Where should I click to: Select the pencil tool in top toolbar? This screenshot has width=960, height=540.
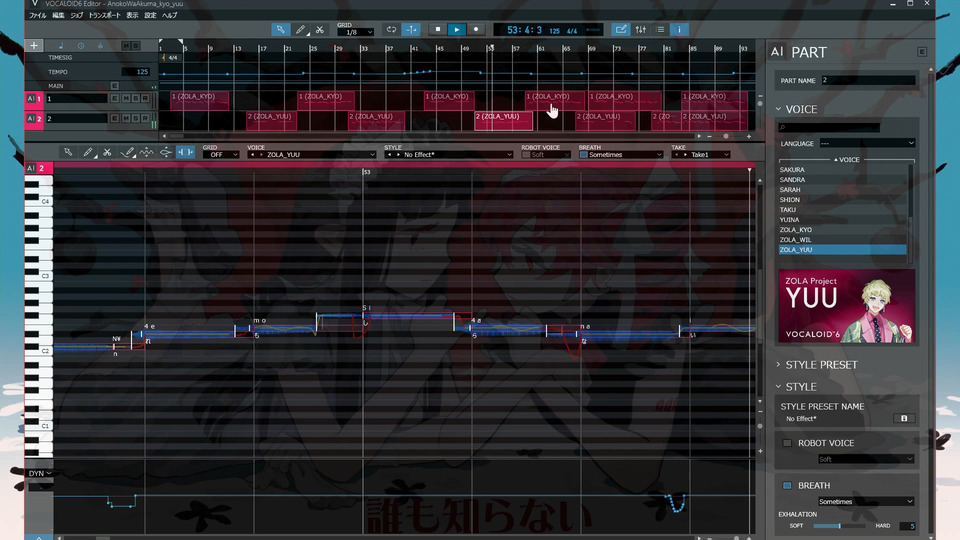coord(300,29)
